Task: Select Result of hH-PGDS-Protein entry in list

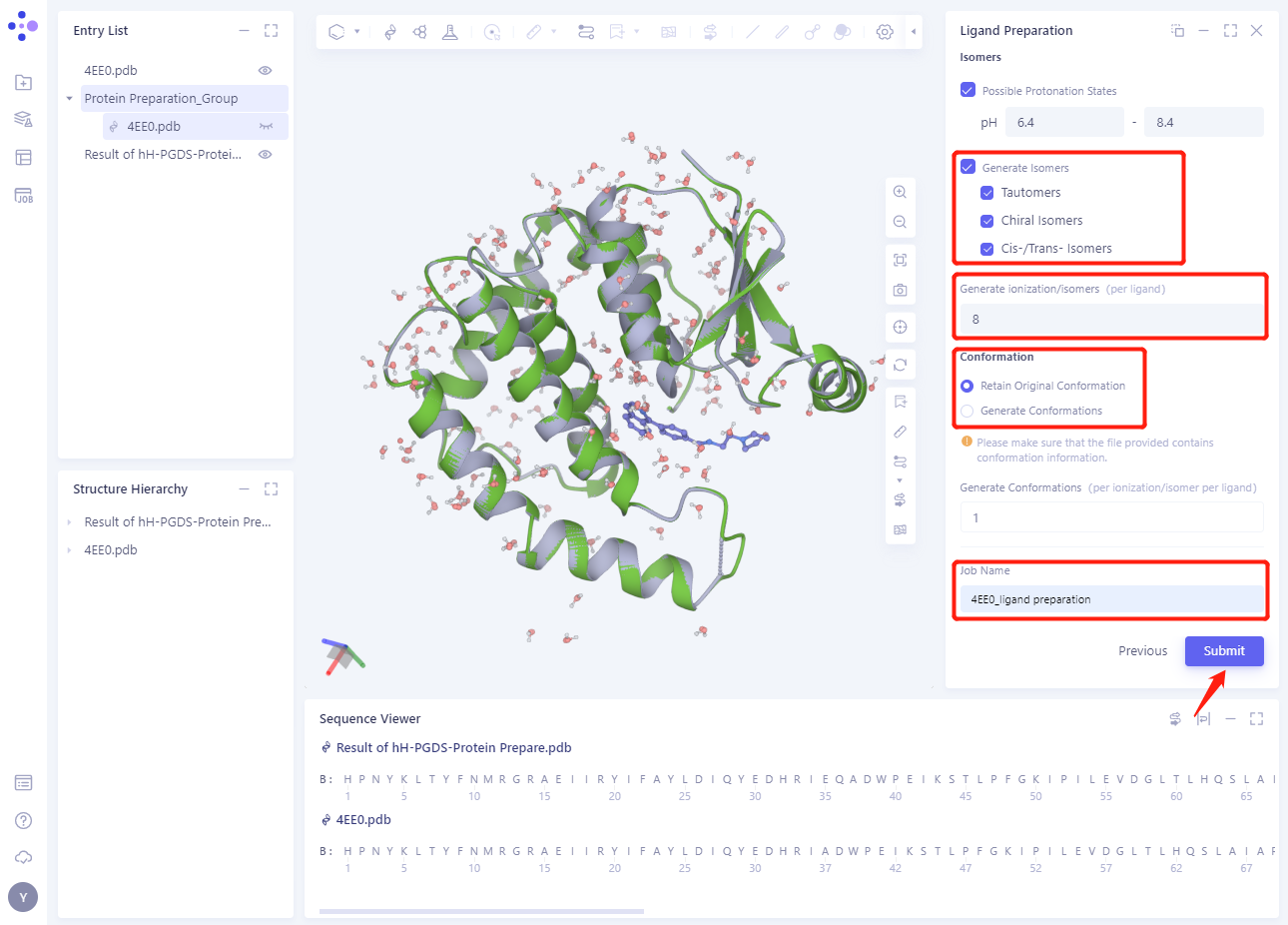Action: [x=163, y=155]
